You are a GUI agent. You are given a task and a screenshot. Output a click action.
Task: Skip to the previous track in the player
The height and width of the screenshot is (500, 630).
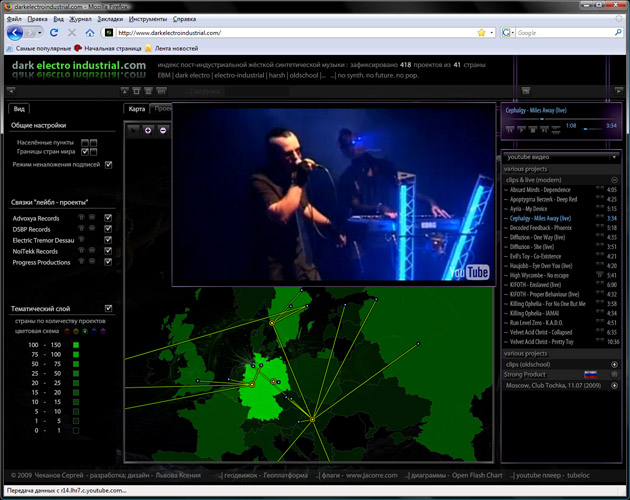pyautogui.click(x=509, y=129)
